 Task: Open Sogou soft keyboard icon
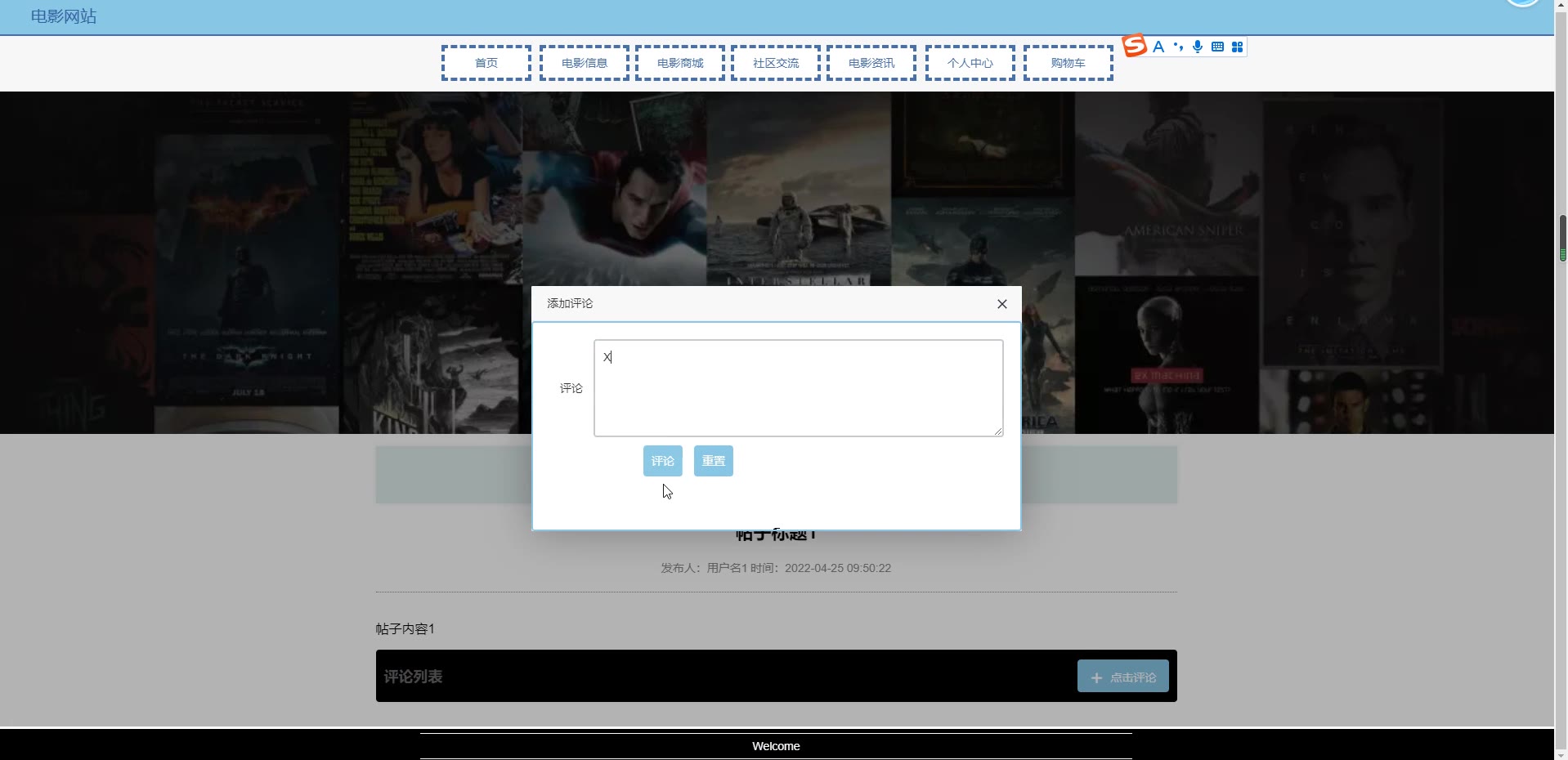[x=1217, y=47]
